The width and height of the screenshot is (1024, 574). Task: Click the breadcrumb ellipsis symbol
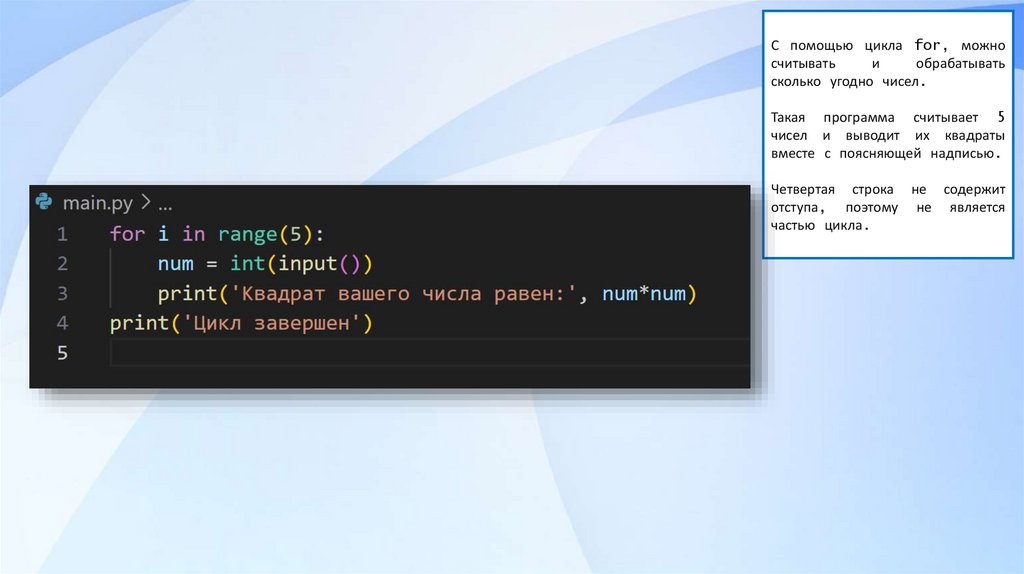165,207
